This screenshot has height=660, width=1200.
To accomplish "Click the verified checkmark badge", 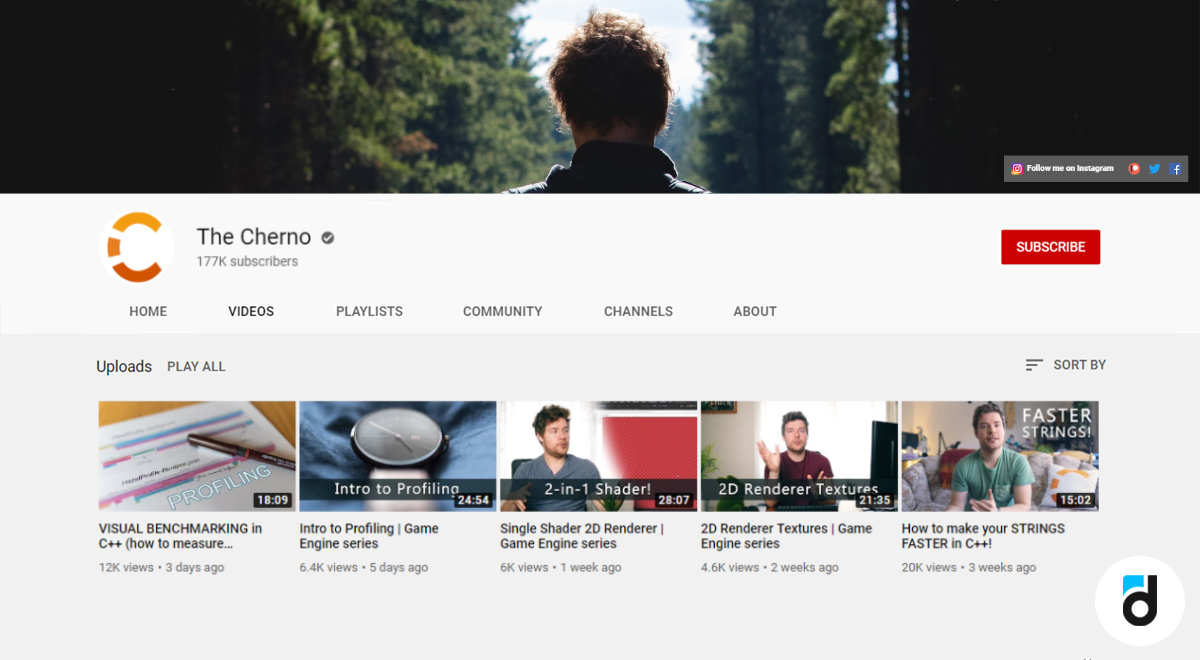I will coord(328,238).
